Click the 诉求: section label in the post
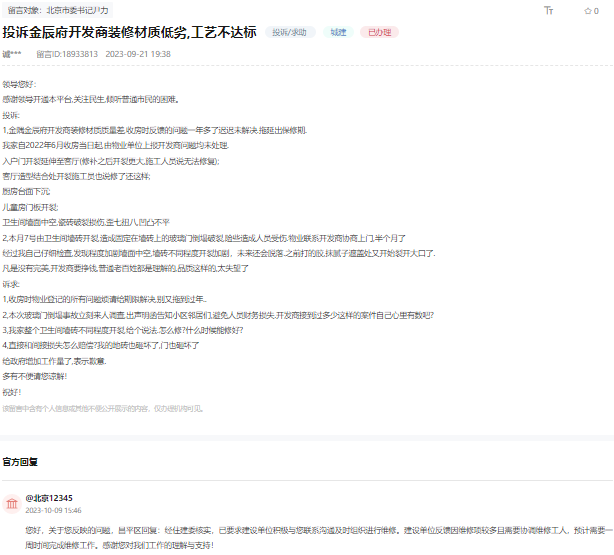The width and height of the screenshot is (614, 555). pyautogui.click(x=11, y=283)
